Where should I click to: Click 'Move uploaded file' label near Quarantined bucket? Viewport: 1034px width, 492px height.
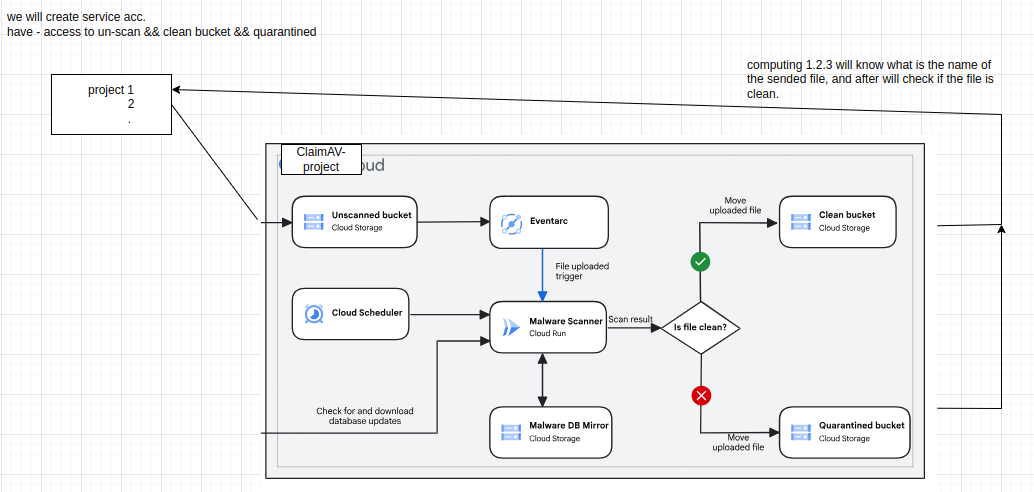pos(739,442)
